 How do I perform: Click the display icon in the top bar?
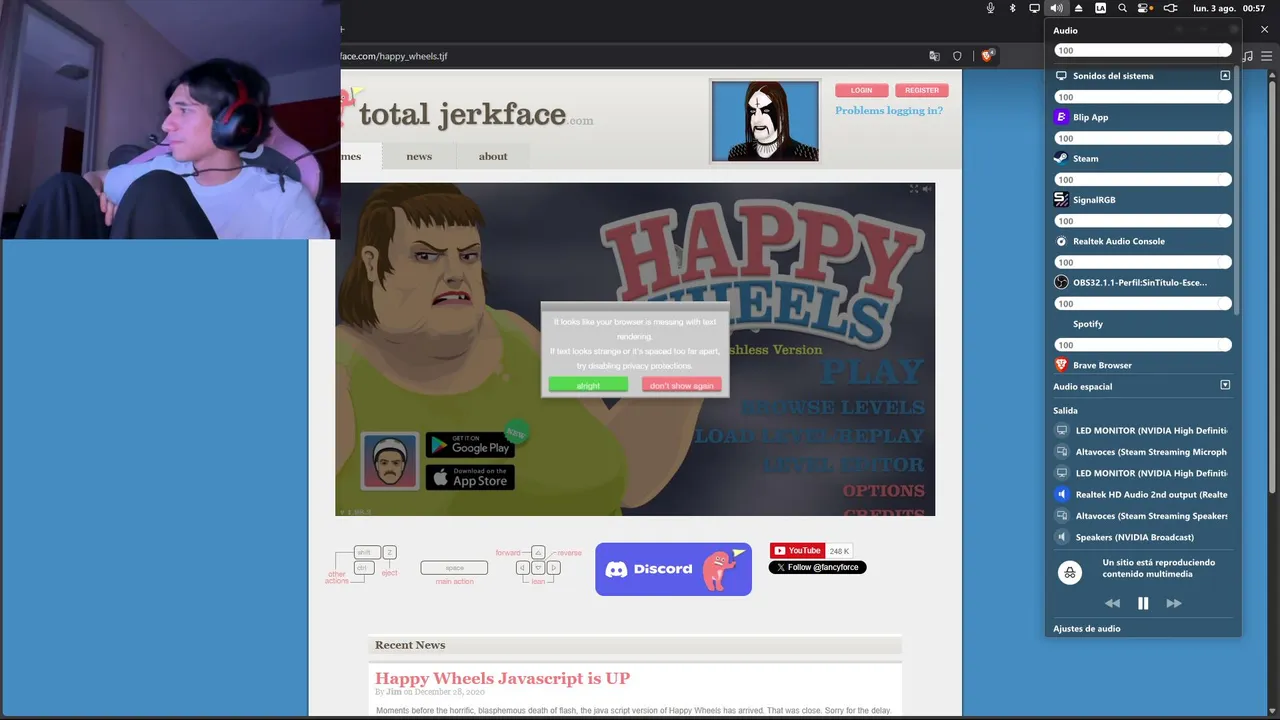[1034, 8]
